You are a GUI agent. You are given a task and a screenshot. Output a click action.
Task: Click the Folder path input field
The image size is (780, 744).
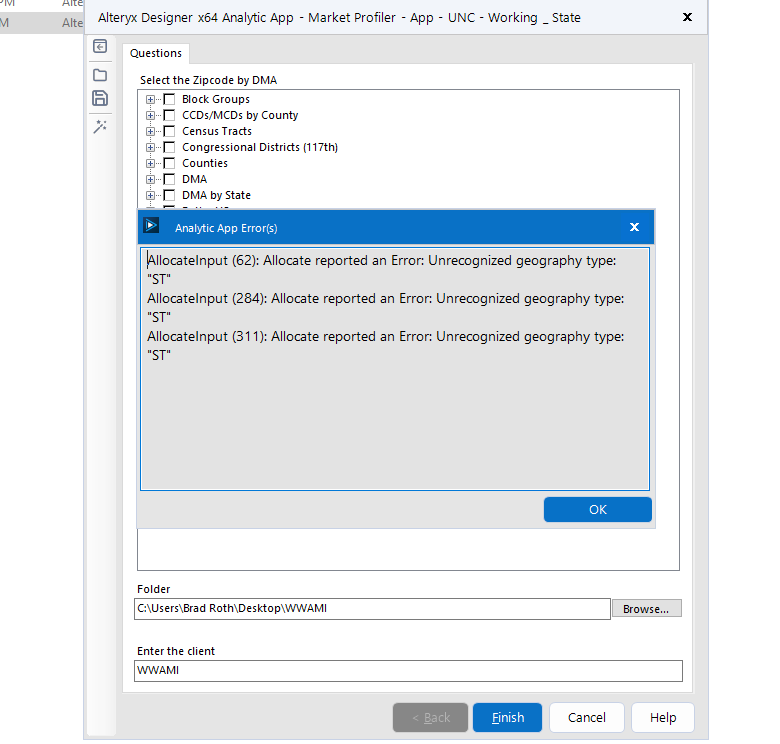point(372,609)
